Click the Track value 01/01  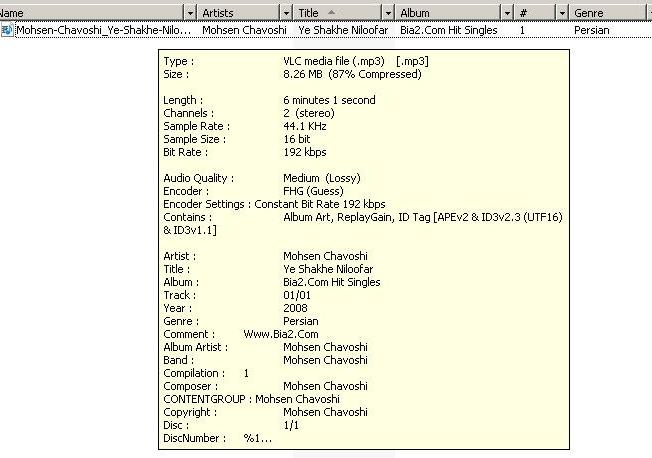[x=297, y=295]
